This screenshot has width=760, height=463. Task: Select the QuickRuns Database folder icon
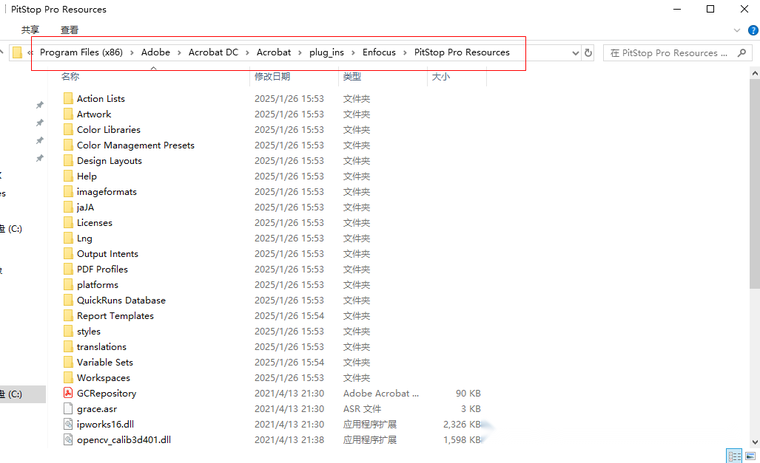coord(68,300)
